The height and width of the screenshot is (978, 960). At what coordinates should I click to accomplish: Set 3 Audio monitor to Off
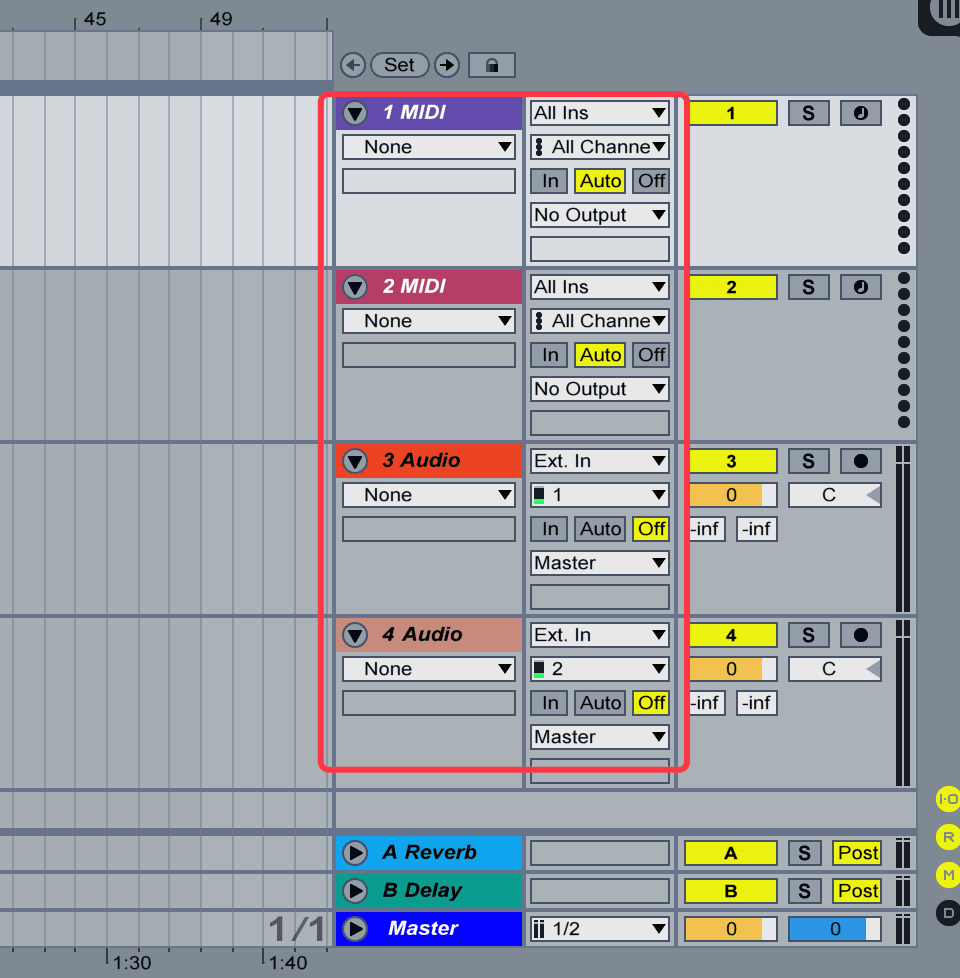[651, 529]
